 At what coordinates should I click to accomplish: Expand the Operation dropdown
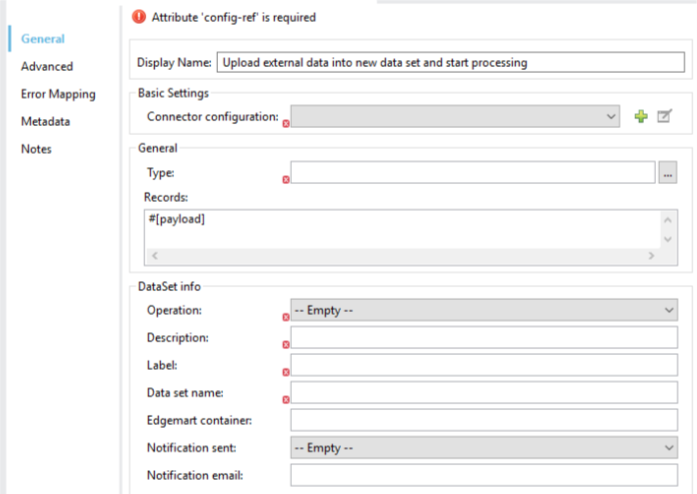tap(484, 310)
